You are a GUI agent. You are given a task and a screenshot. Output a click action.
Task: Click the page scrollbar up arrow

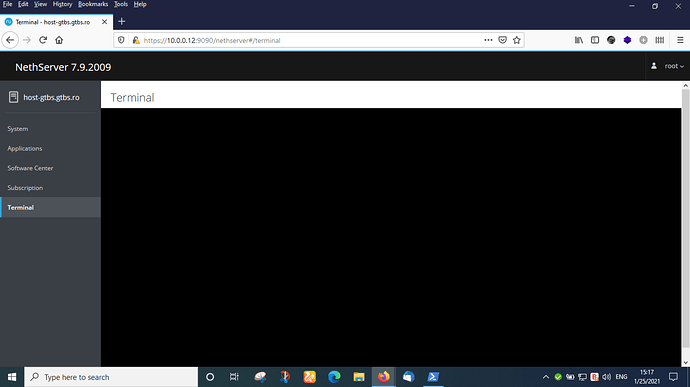tap(686, 85)
